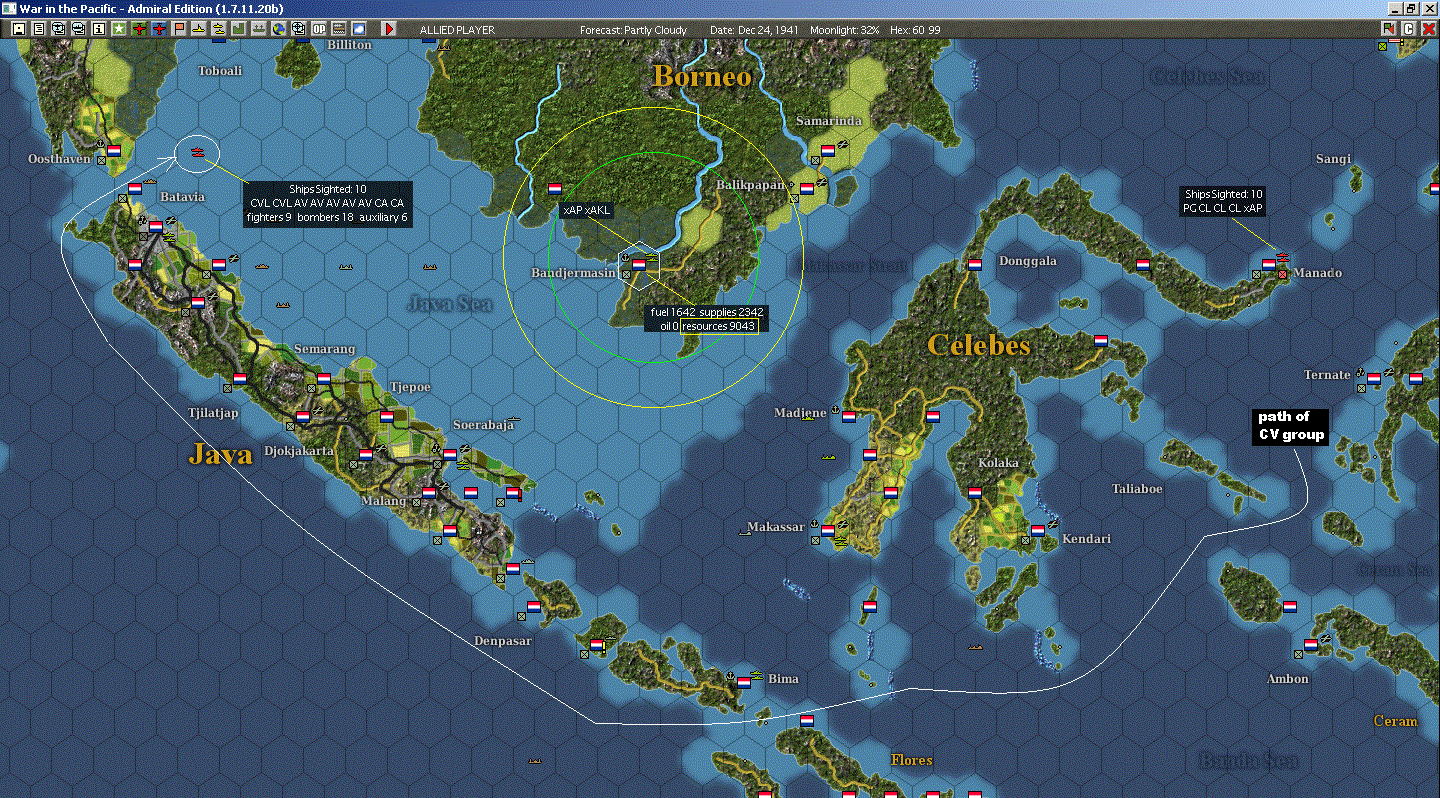The width and height of the screenshot is (1440, 798).
Task: Select the Dutch flag at Bandjermasin base
Action: pos(639,265)
